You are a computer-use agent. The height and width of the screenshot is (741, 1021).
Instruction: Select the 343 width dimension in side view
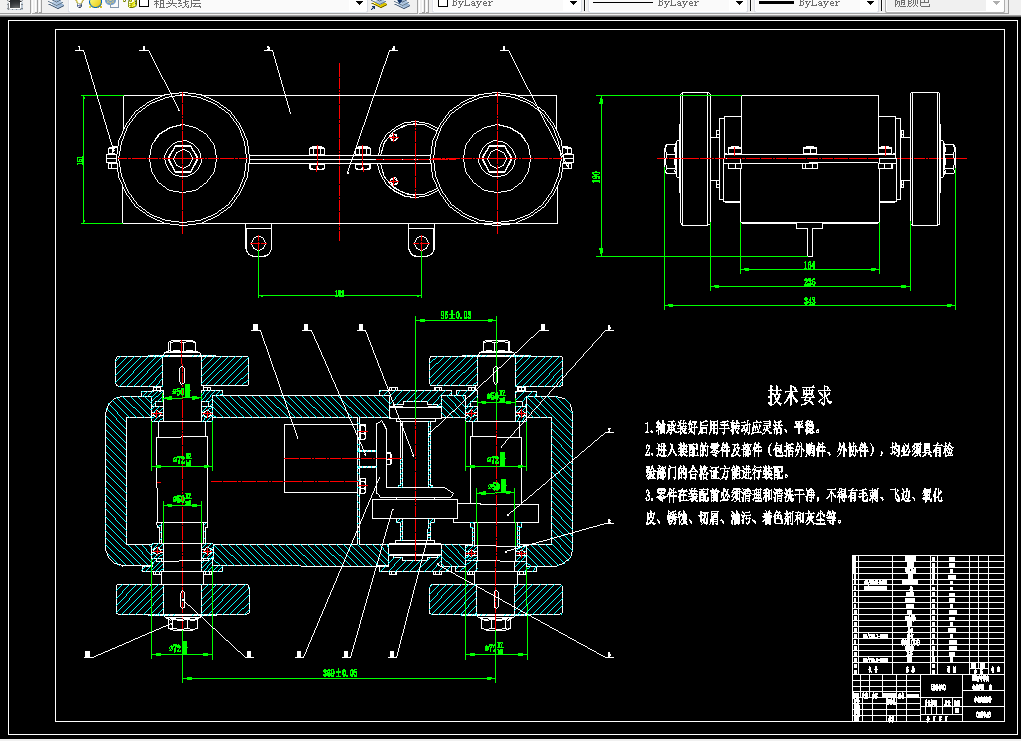(809, 301)
